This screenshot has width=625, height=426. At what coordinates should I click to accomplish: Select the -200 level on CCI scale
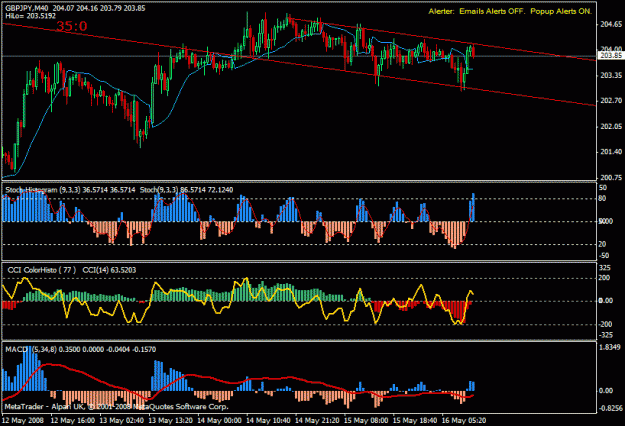(605, 324)
